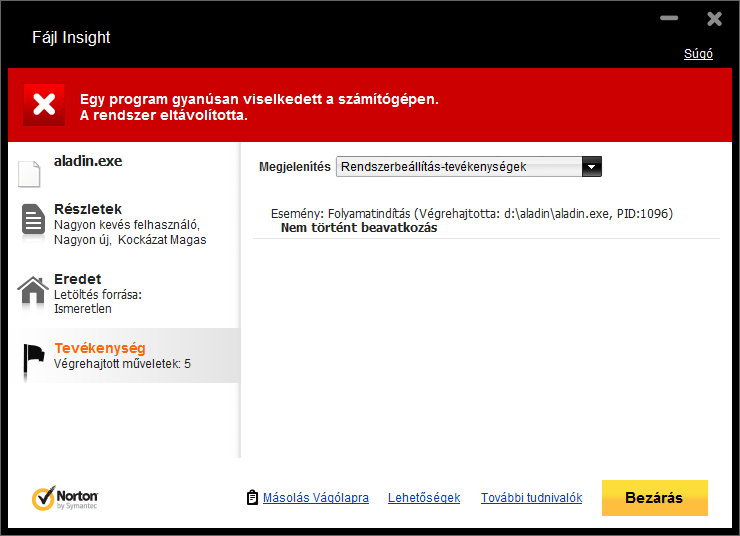Click the aladin.exe file icon
Screen dimensions: 740x536
click(29, 174)
